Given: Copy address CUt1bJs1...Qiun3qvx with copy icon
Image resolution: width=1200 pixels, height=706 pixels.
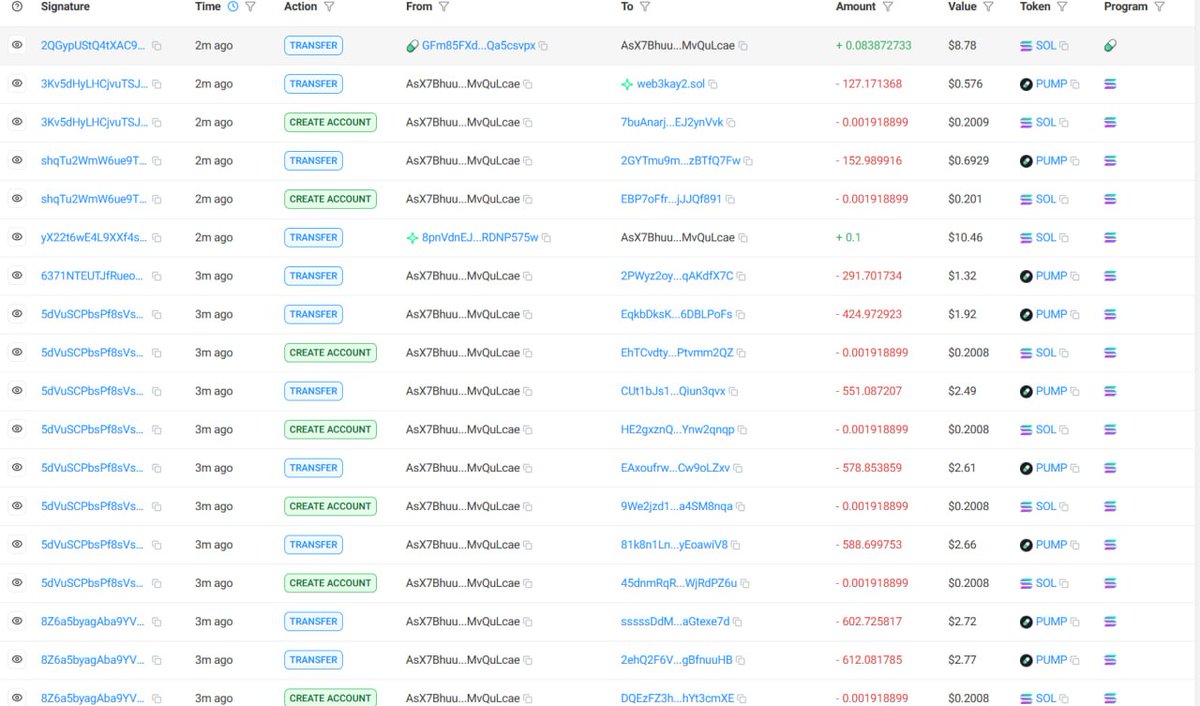Looking at the screenshot, I should [733, 391].
